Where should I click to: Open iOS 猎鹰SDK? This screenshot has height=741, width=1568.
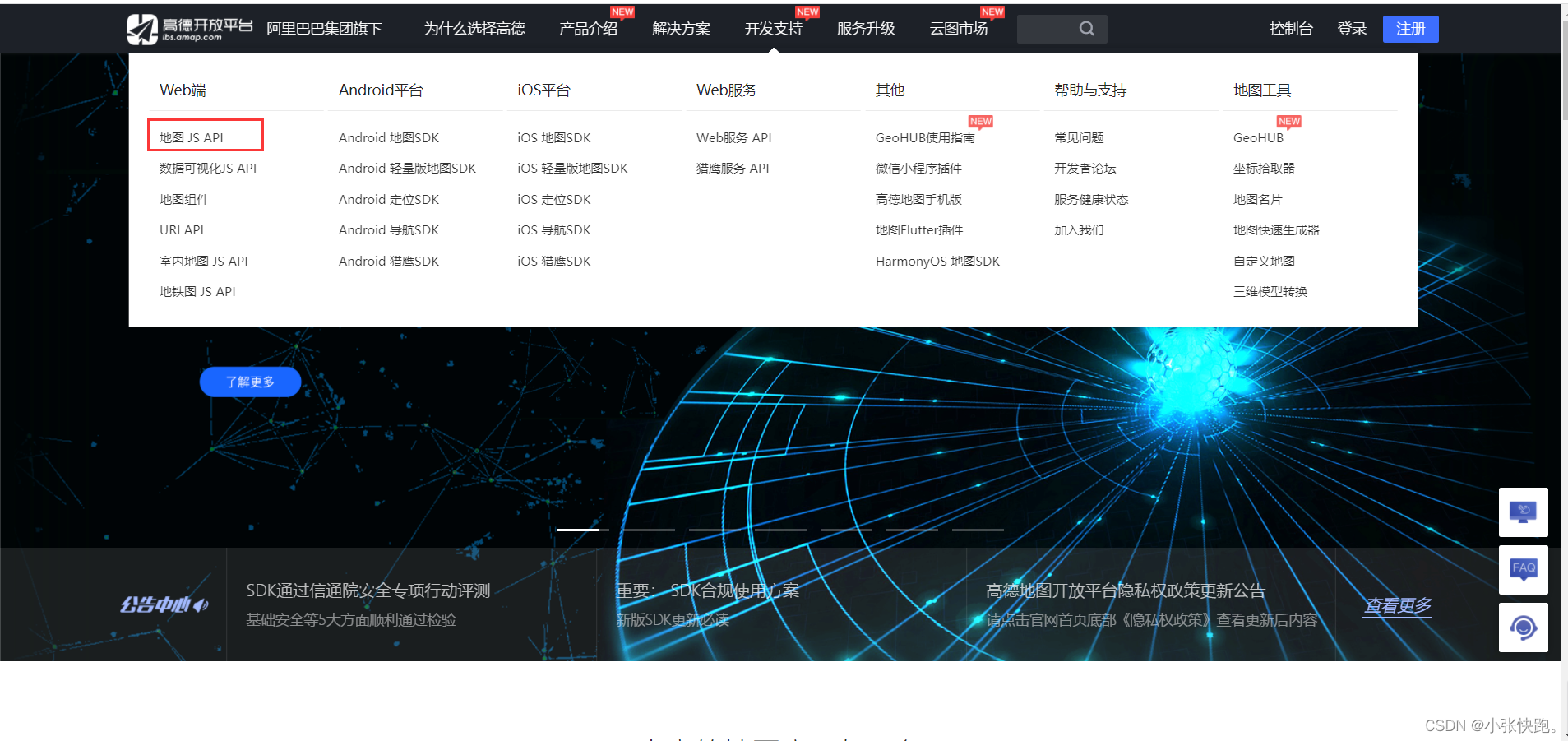tap(554, 261)
